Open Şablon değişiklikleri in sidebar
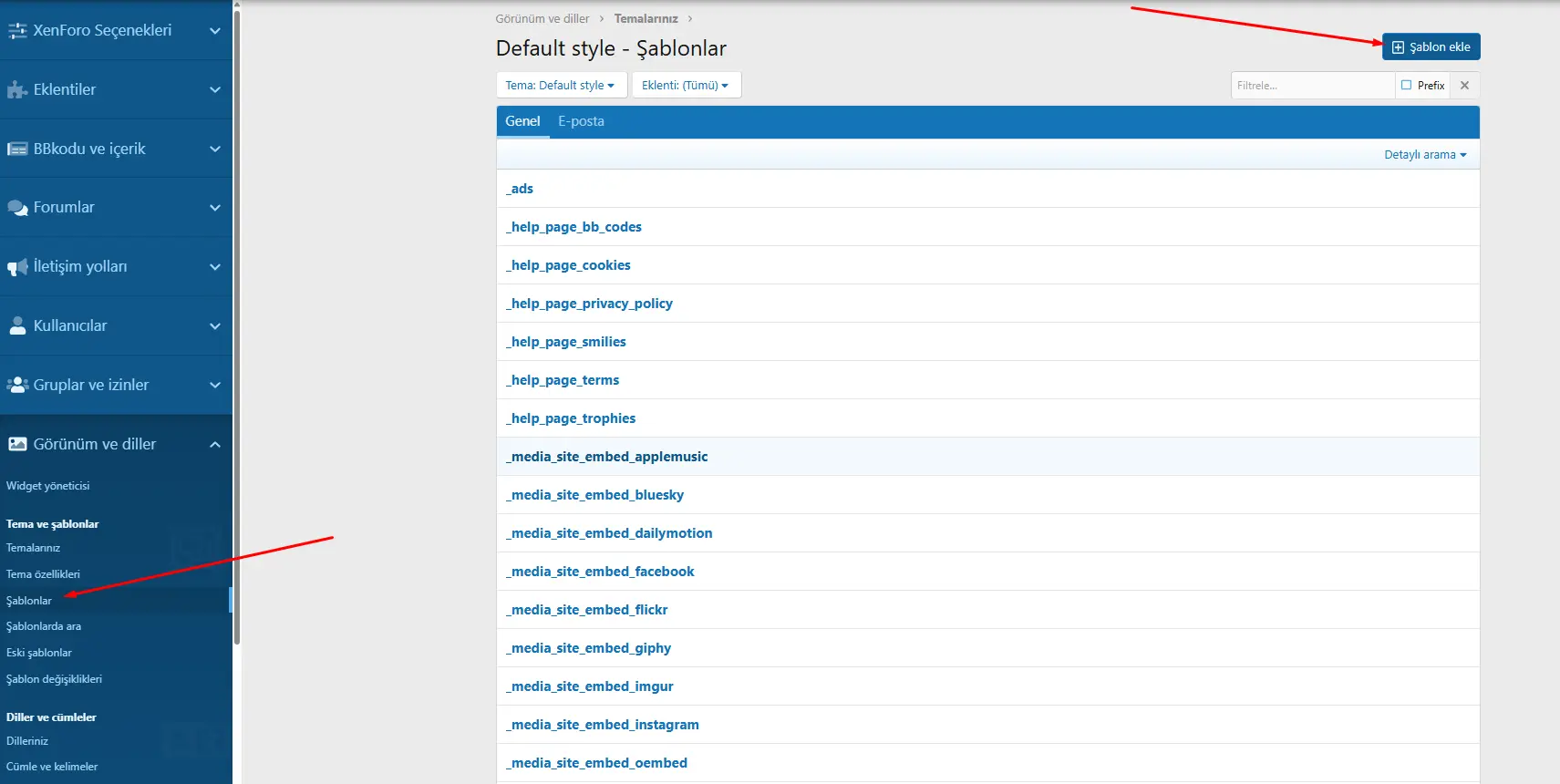The image size is (1560, 784). click(x=54, y=679)
